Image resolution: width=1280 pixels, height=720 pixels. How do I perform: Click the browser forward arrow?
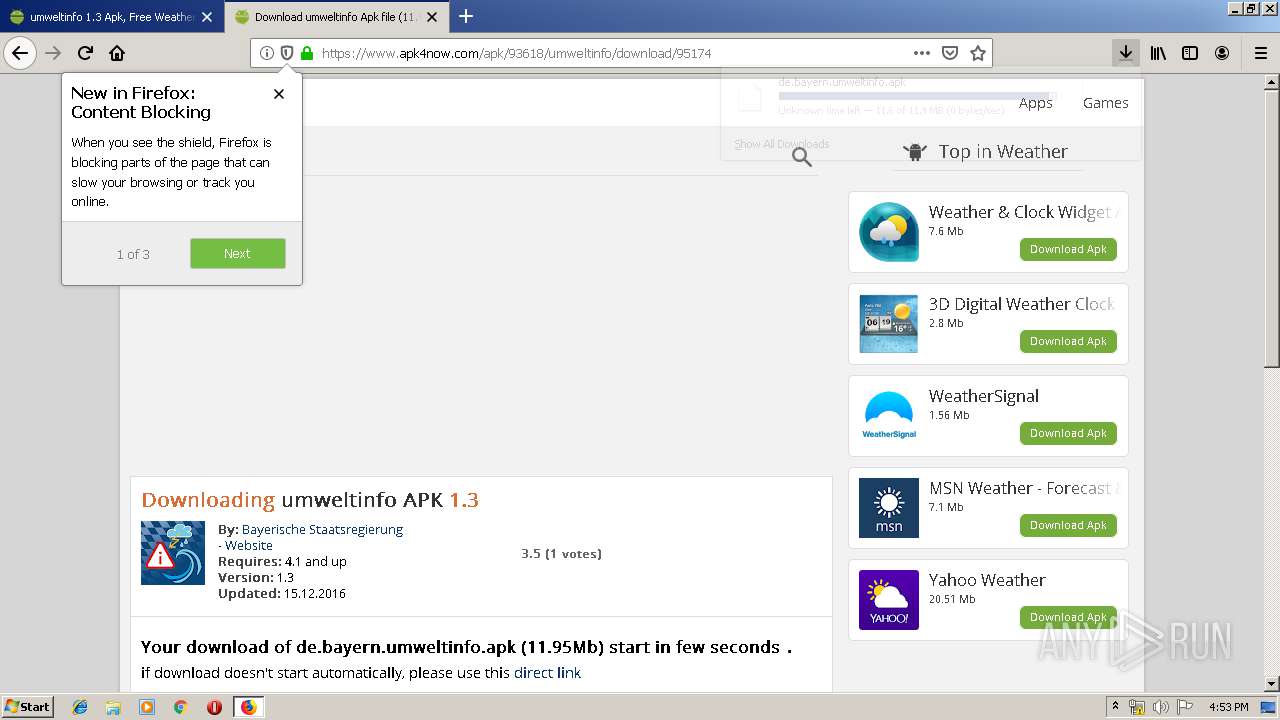tap(53, 53)
